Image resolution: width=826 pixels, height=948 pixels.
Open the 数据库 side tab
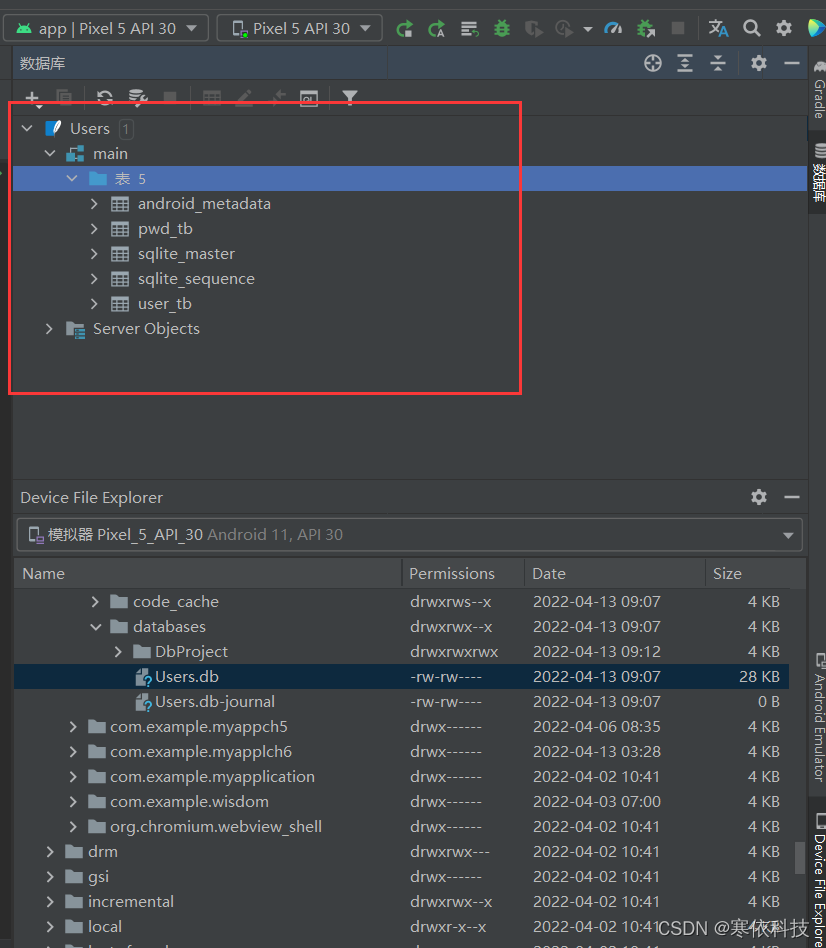819,174
